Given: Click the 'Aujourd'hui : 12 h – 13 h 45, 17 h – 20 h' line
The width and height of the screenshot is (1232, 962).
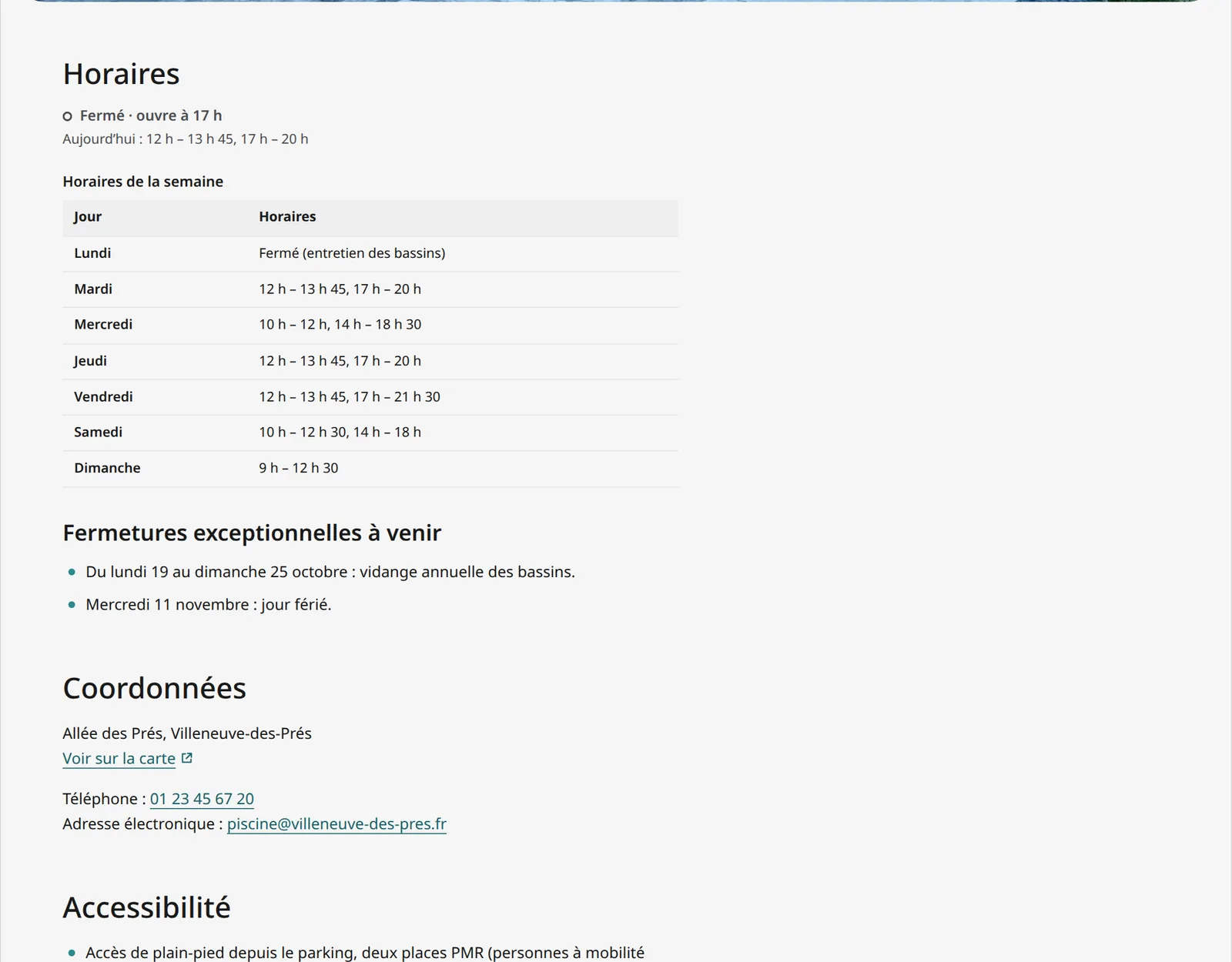Looking at the screenshot, I should [x=186, y=139].
